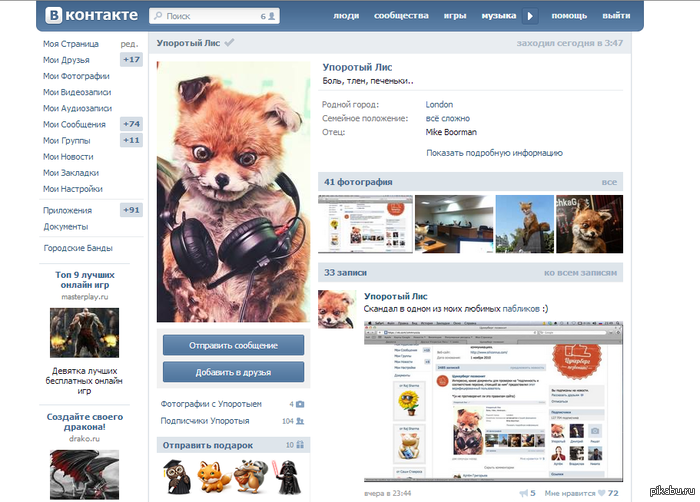Select the owl in graduation cap gift
The height and width of the screenshot is (502, 700).
coord(174,474)
